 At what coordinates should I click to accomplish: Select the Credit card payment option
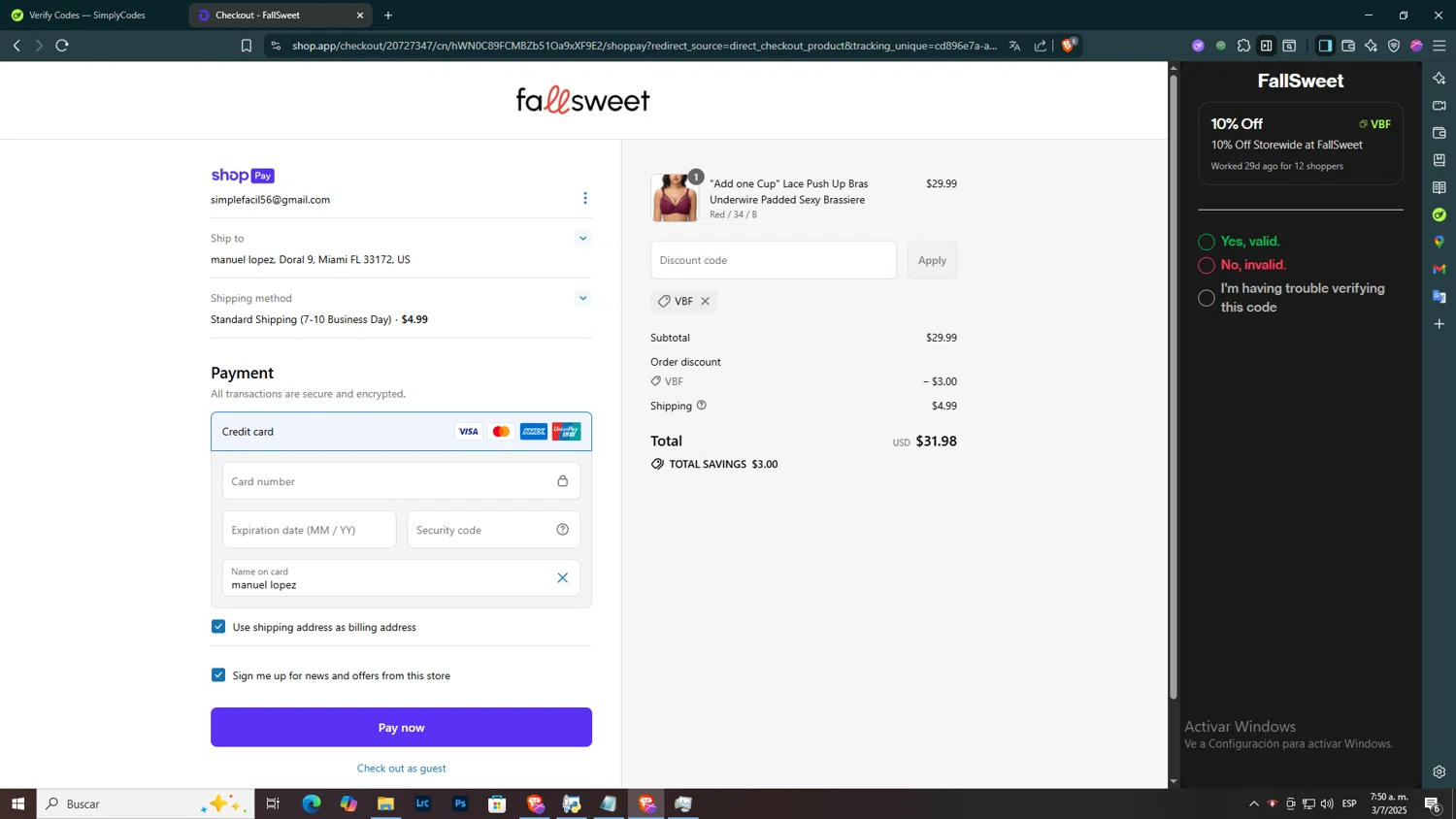click(401, 432)
